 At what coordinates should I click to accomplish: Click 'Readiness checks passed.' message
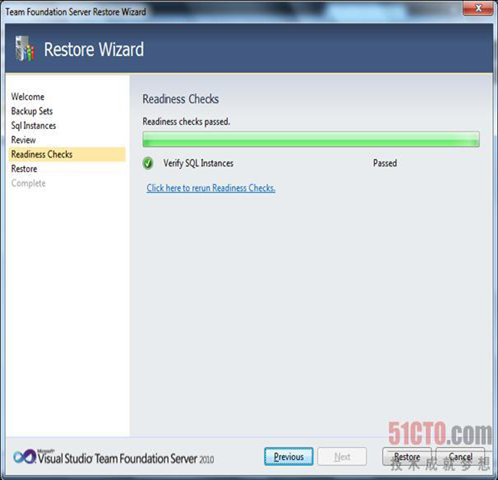click(186, 122)
